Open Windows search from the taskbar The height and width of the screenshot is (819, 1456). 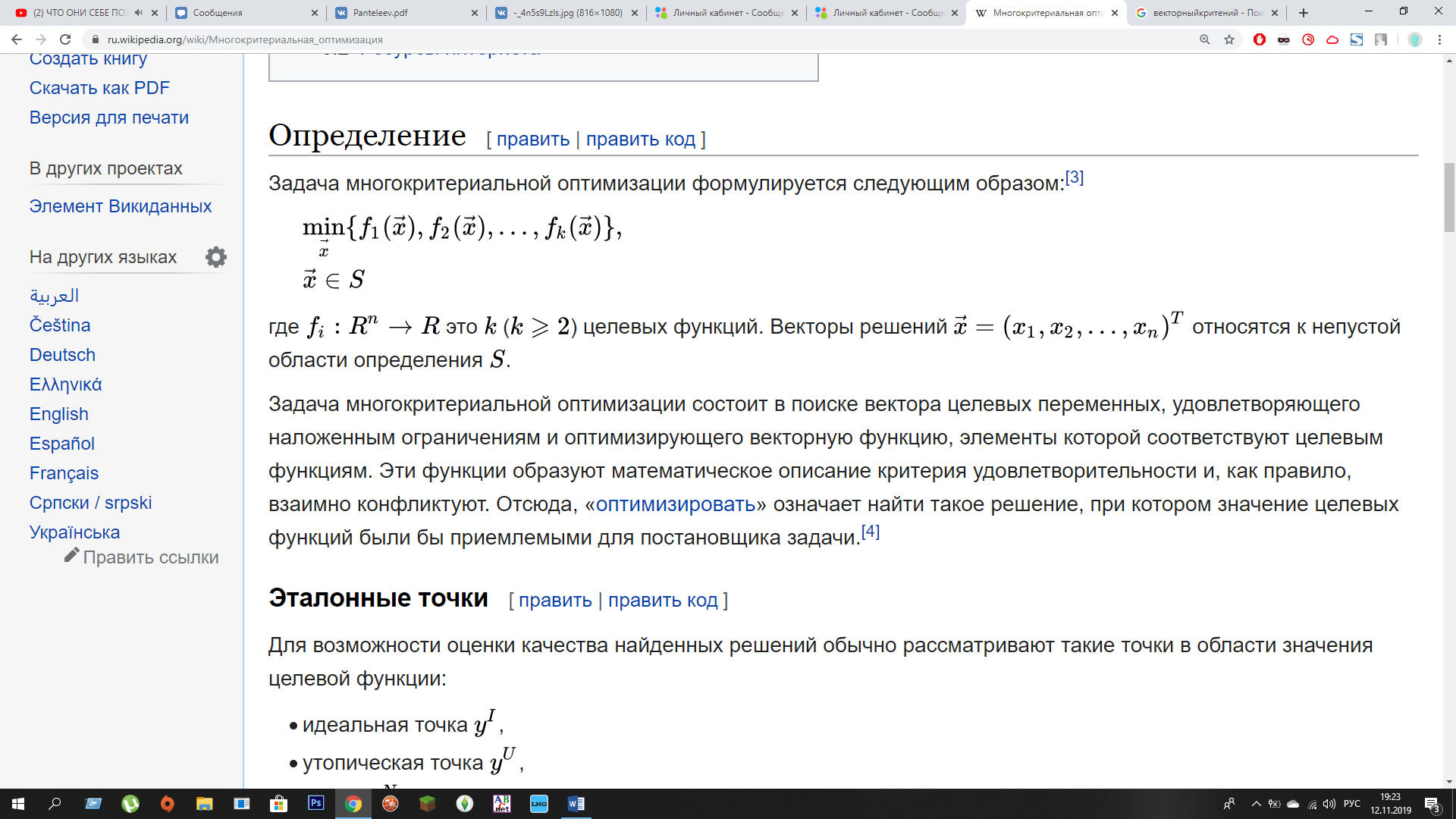pyautogui.click(x=55, y=804)
